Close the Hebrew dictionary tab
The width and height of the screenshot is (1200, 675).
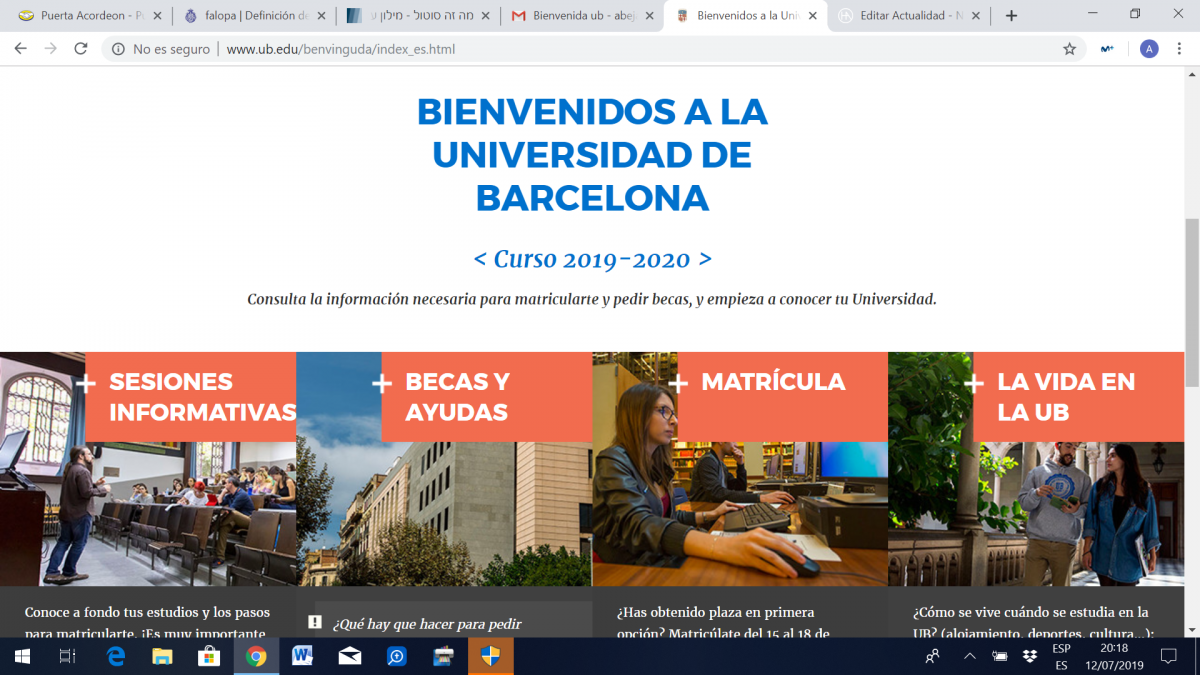(484, 16)
